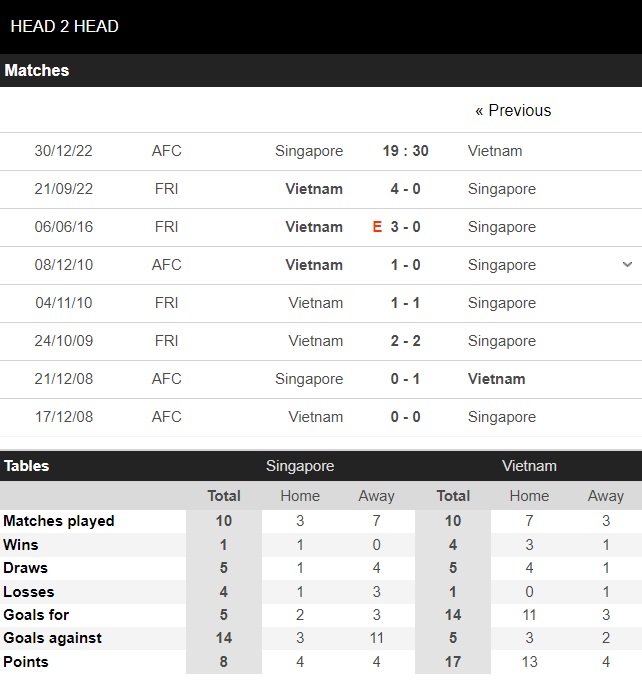Open the 4 - 0 score of the 21/09/22 match
The image size is (642, 696).
pos(405,189)
